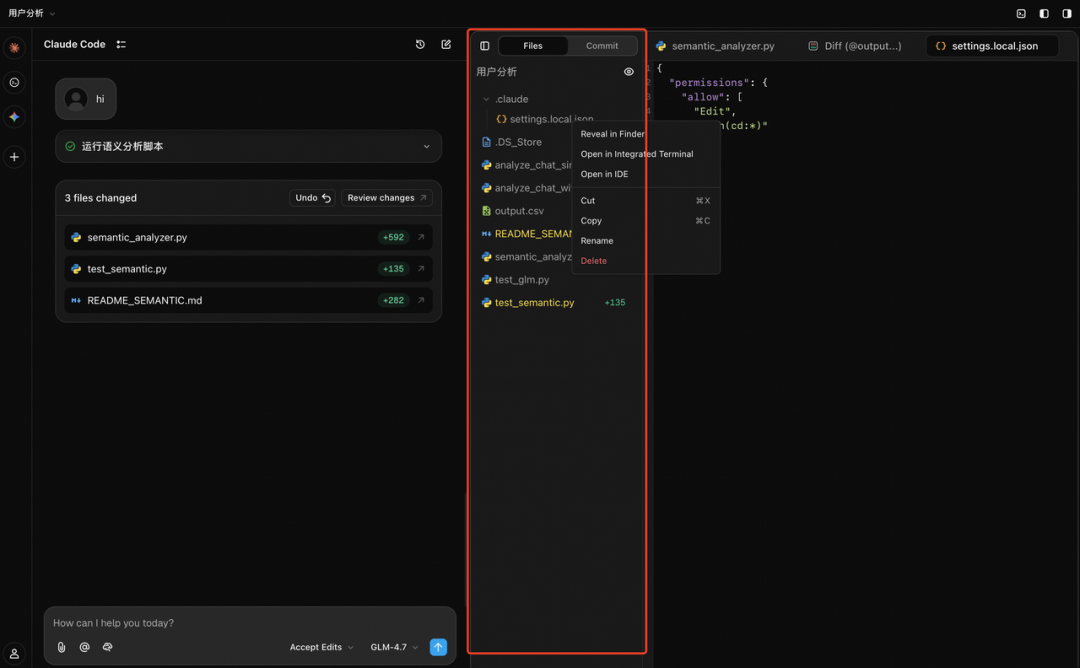This screenshot has width=1080, height=668.
Task: Open the Accept Edits mode dropdown
Action: (322, 647)
